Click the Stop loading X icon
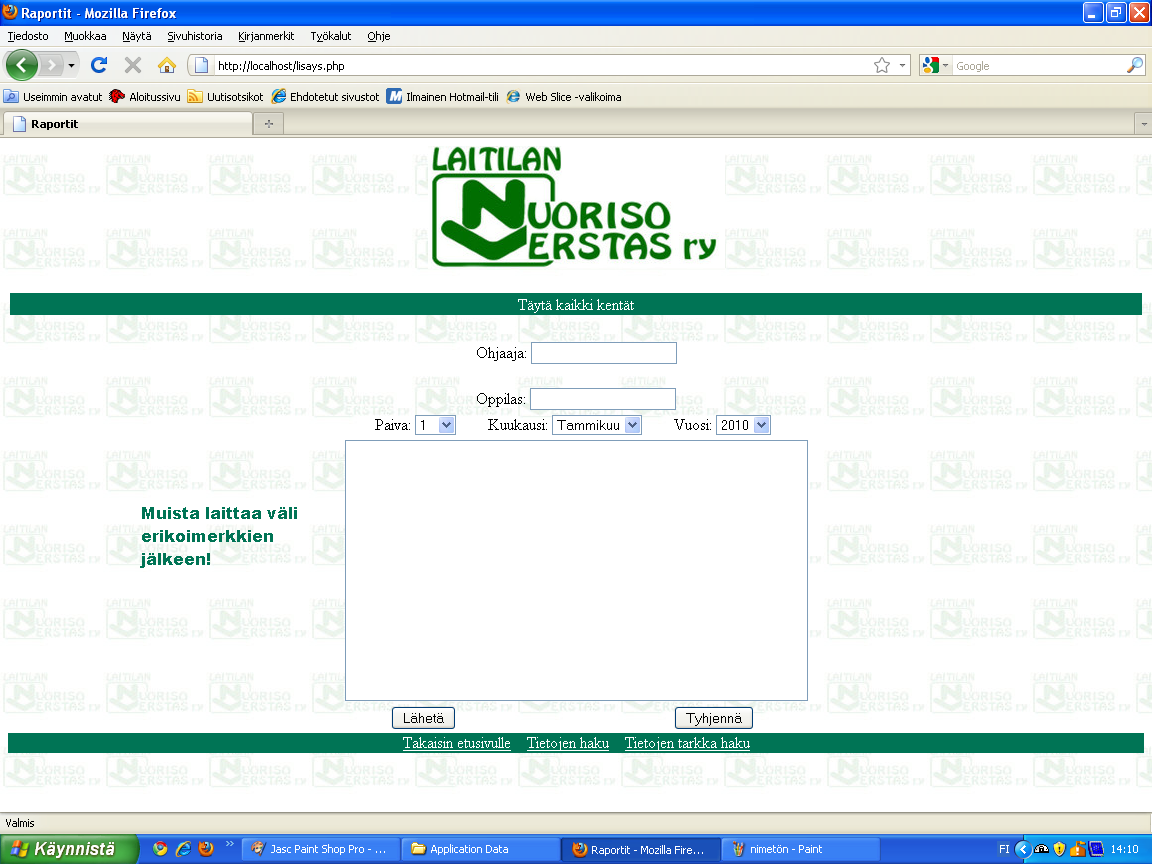 [x=133, y=65]
